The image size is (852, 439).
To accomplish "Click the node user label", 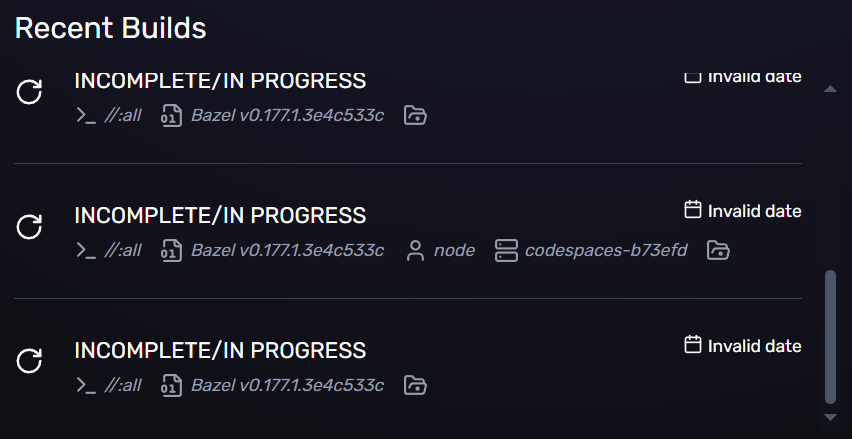I will pos(454,250).
